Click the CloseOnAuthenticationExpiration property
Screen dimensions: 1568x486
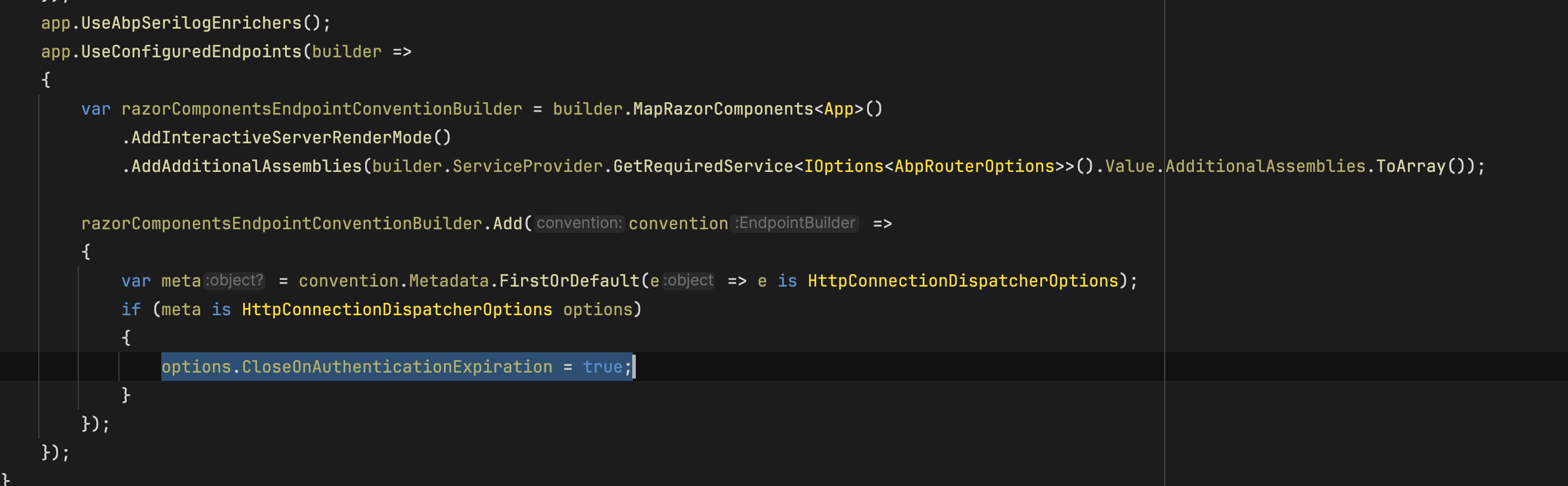[x=397, y=367]
